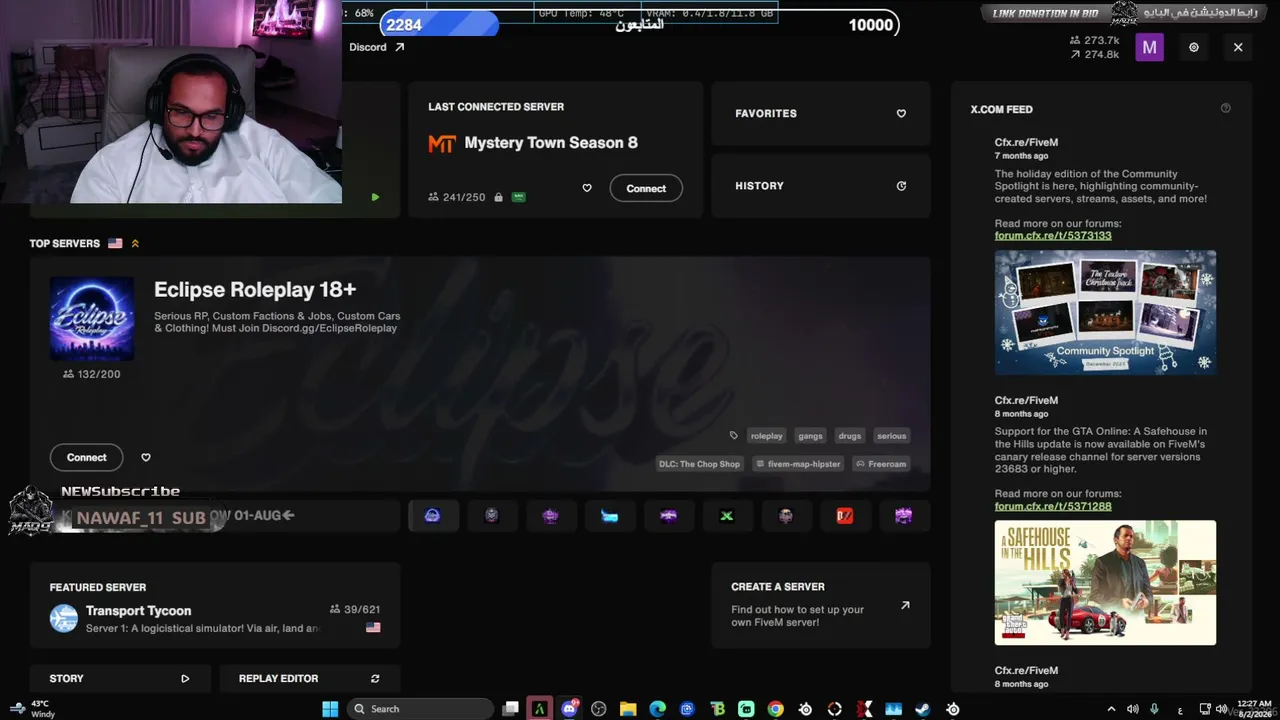
Task: Favorite Mystery Town Season 8 heart icon
Action: 587,188
